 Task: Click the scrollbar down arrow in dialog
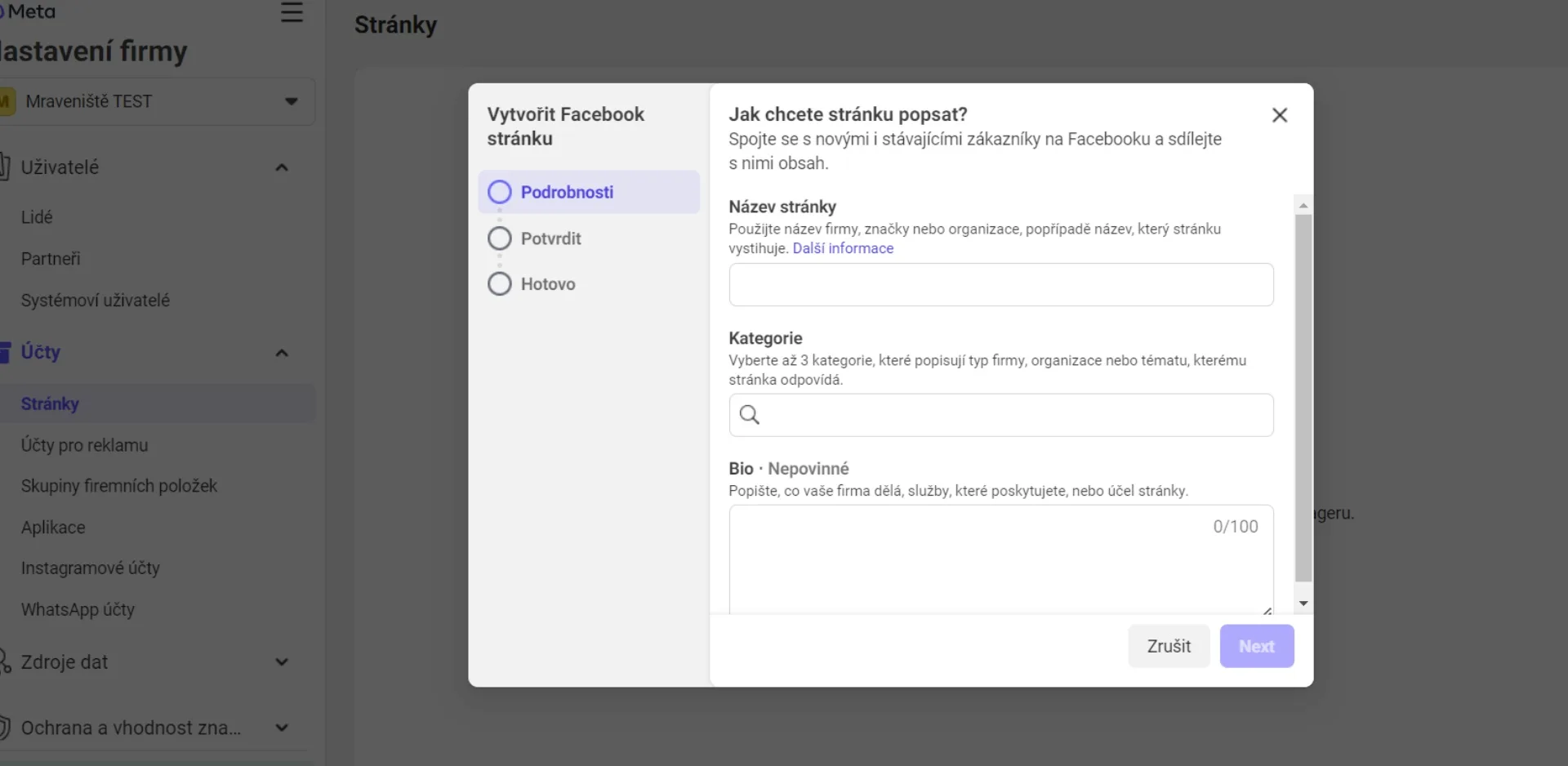click(1303, 603)
